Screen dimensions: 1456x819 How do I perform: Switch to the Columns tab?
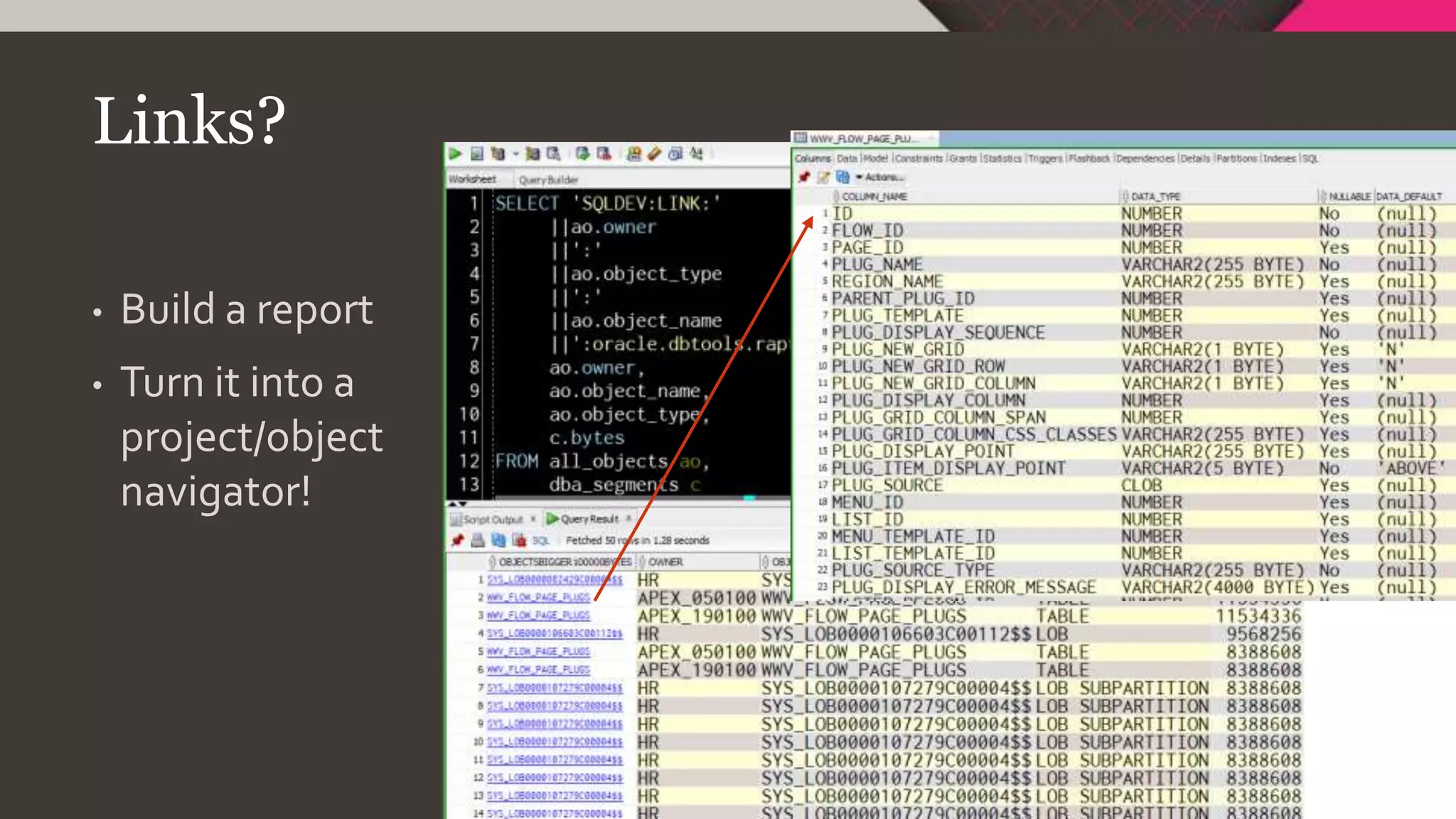pyautogui.click(x=813, y=159)
